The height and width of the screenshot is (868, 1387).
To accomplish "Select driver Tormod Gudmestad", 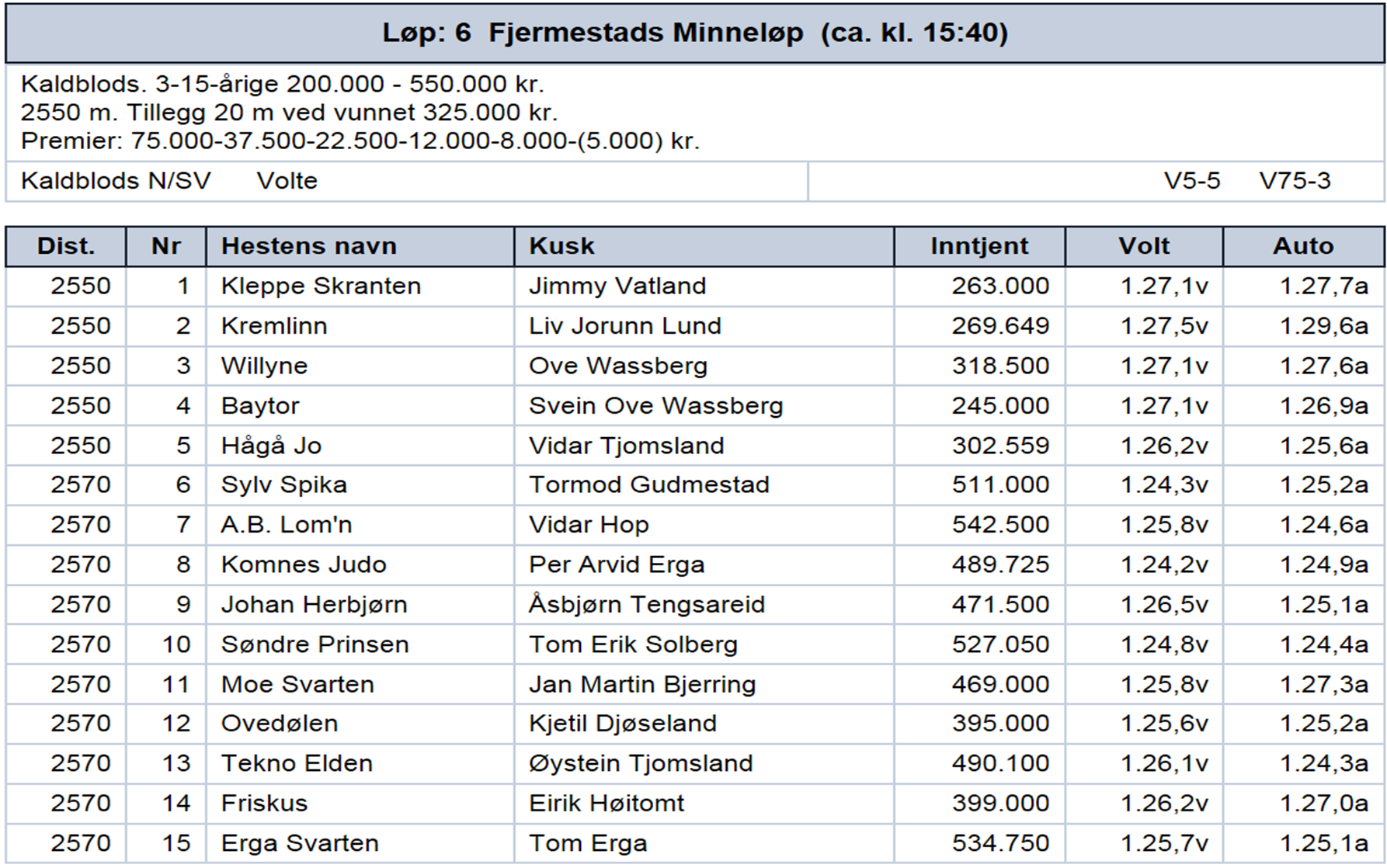I will click(649, 485).
